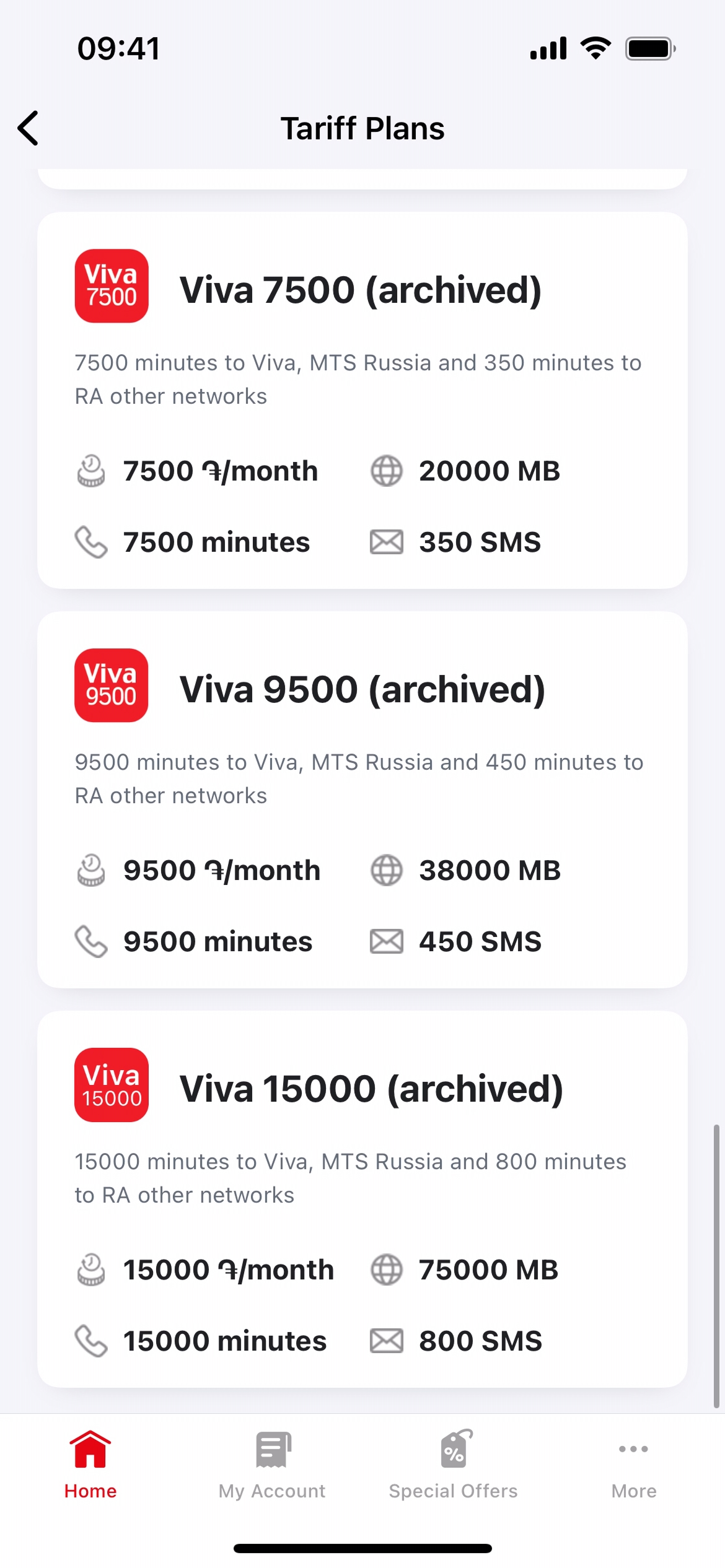Open the More menu tab
Screen dimensions: 725x1568
634,1465
